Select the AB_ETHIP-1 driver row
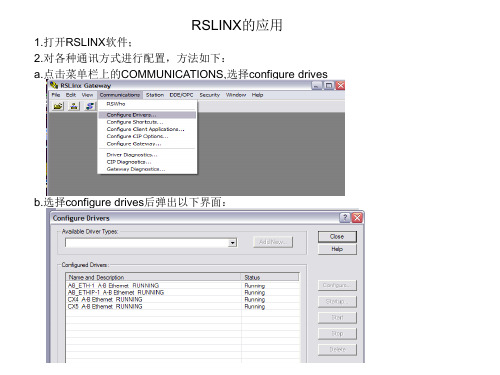The image size is (500, 375). click(x=183, y=293)
